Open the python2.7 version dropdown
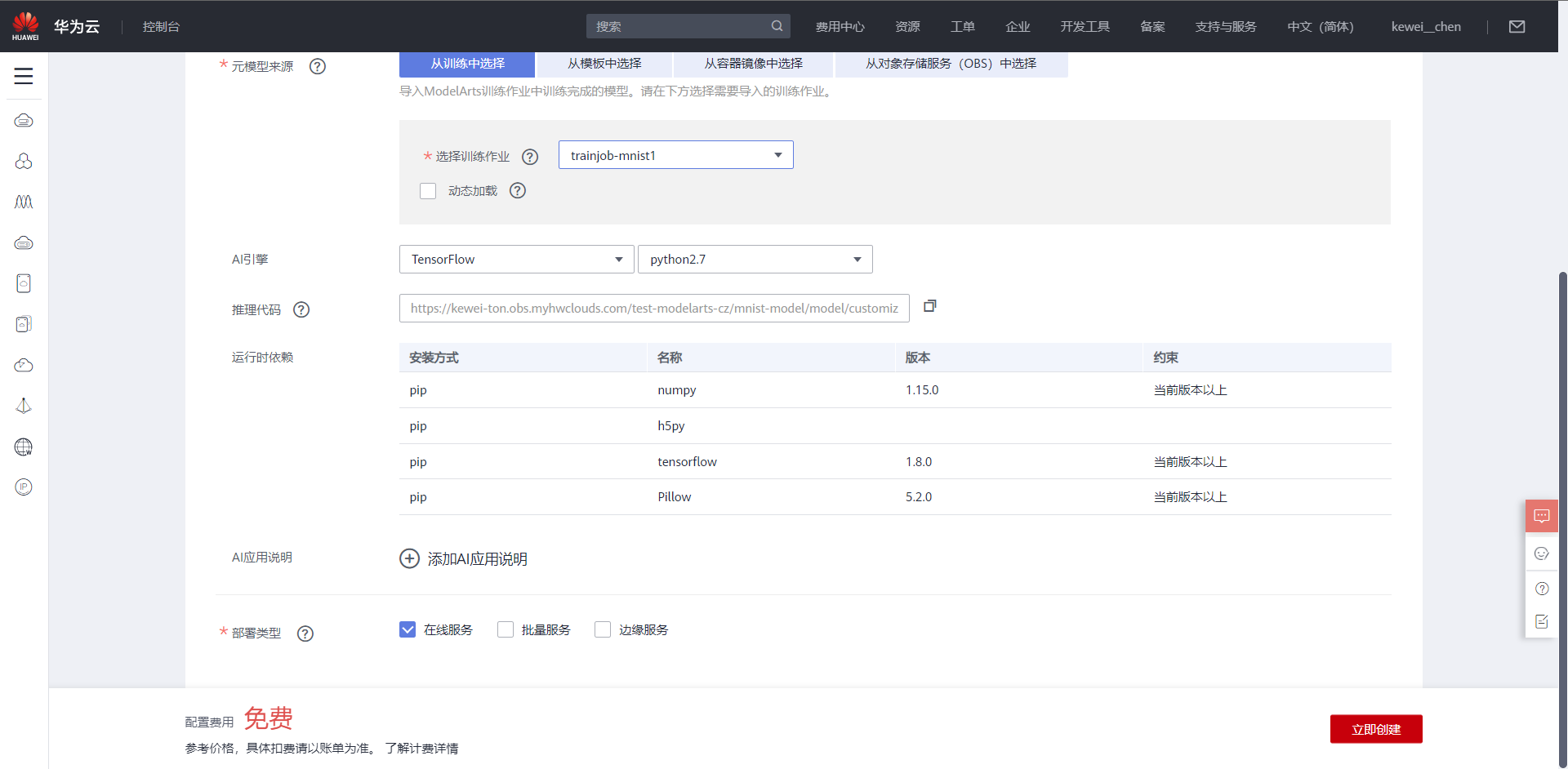 tap(755, 259)
